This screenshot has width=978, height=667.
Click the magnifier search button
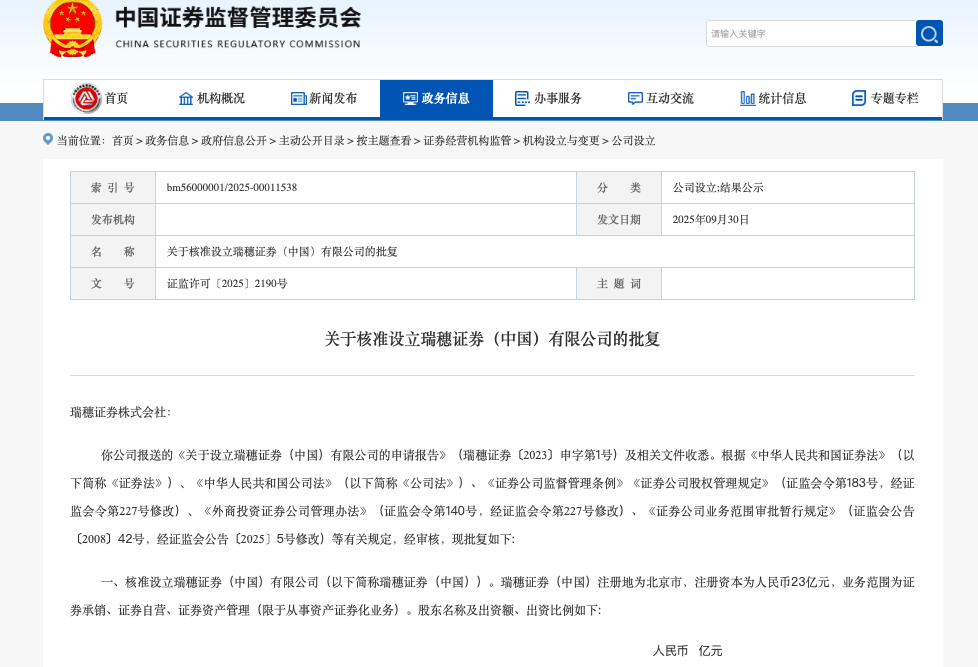click(x=929, y=34)
